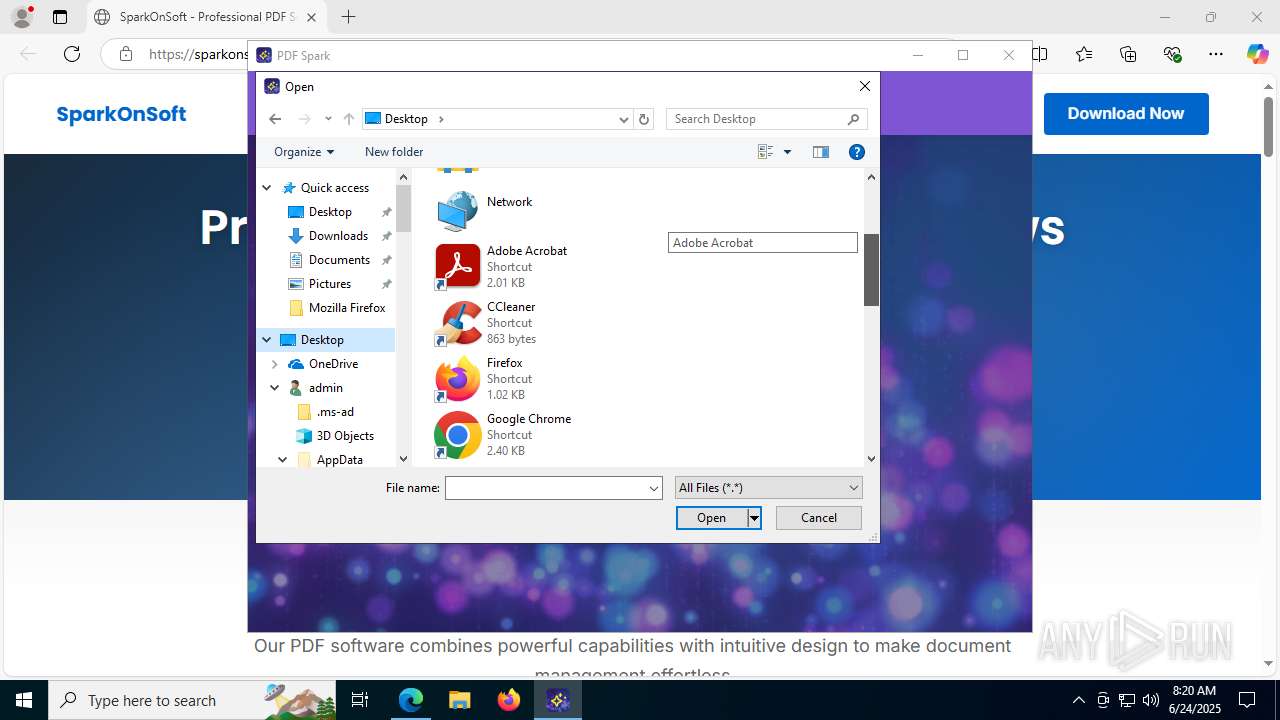Open recent locations dropdown arrow
The width and height of the screenshot is (1280, 720).
[328, 119]
